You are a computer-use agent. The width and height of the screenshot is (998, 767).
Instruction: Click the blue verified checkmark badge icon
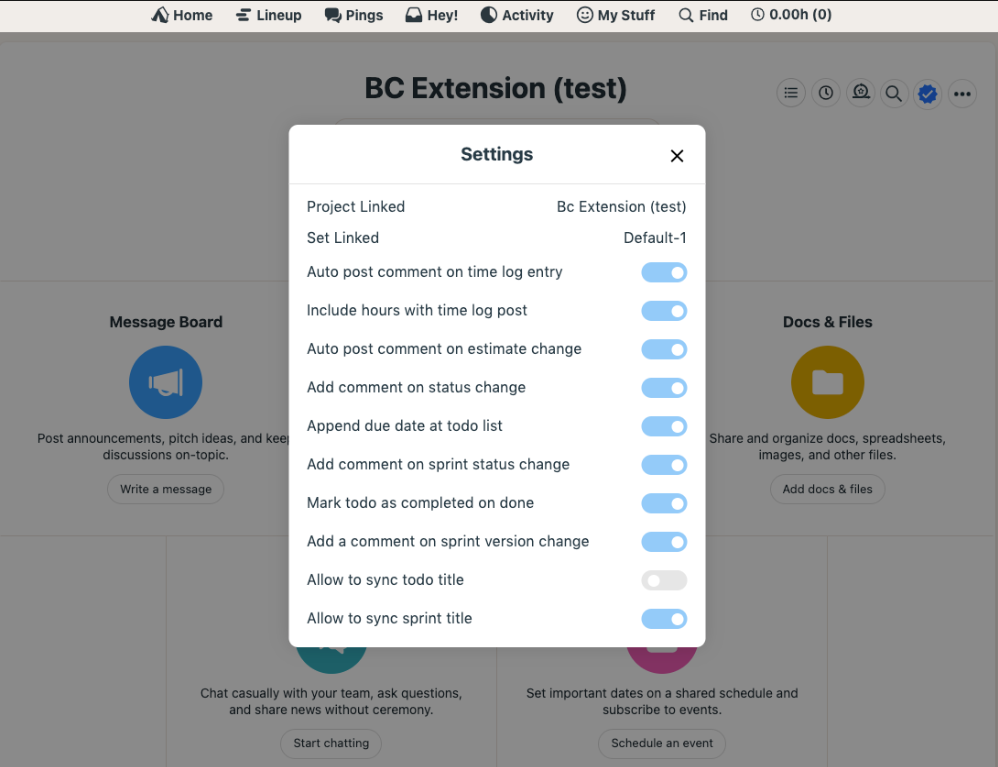(x=928, y=94)
